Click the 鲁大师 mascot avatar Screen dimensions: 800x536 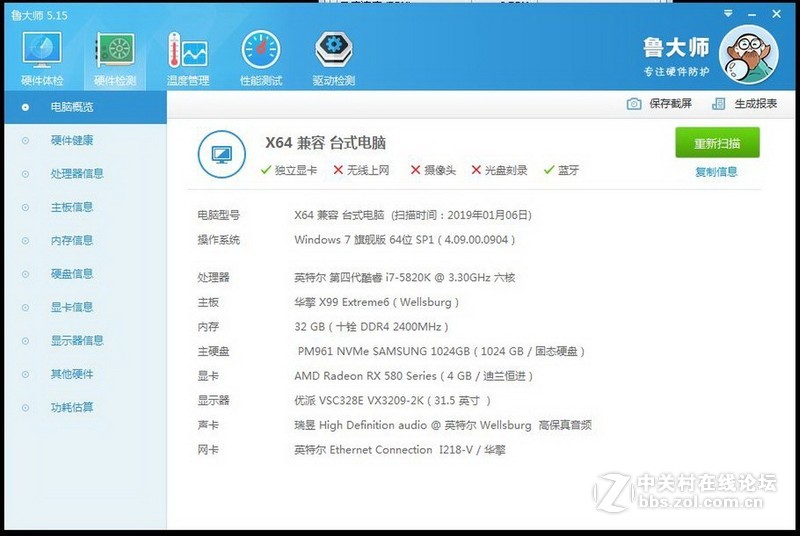pos(748,54)
